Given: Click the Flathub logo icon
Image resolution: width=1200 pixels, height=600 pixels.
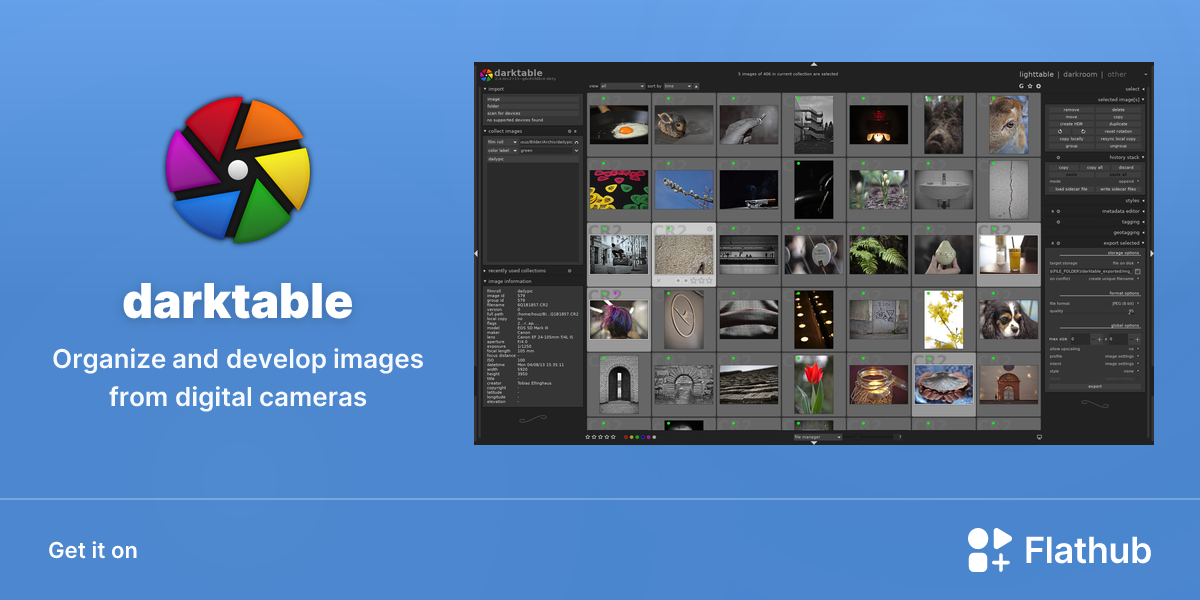Looking at the screenshot, I should tap(990, 550).
